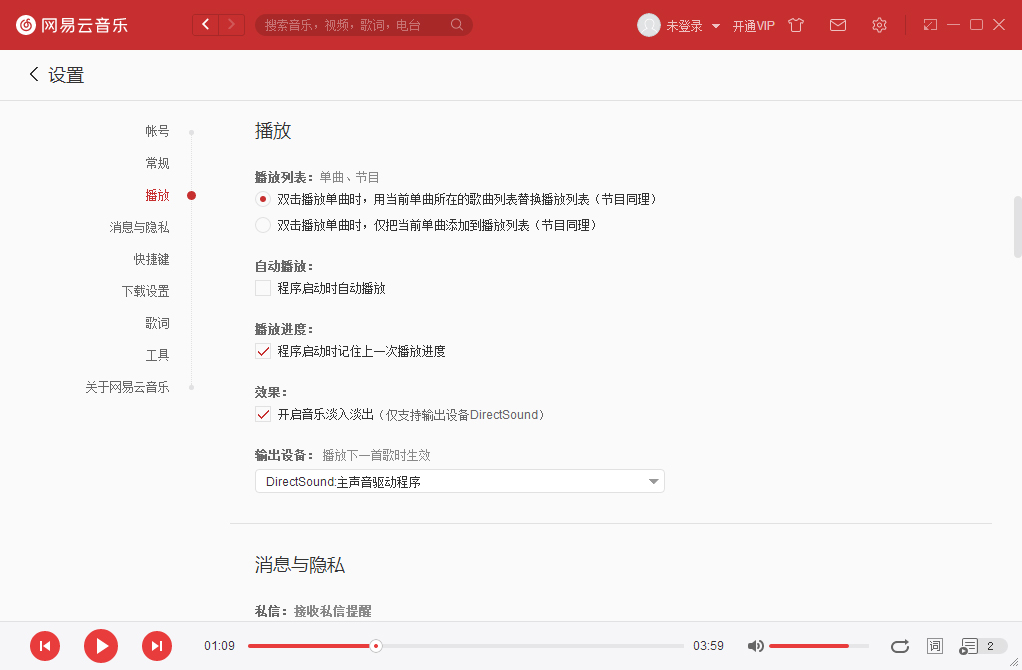Click the 开通VIP link

tap(755, 25)
